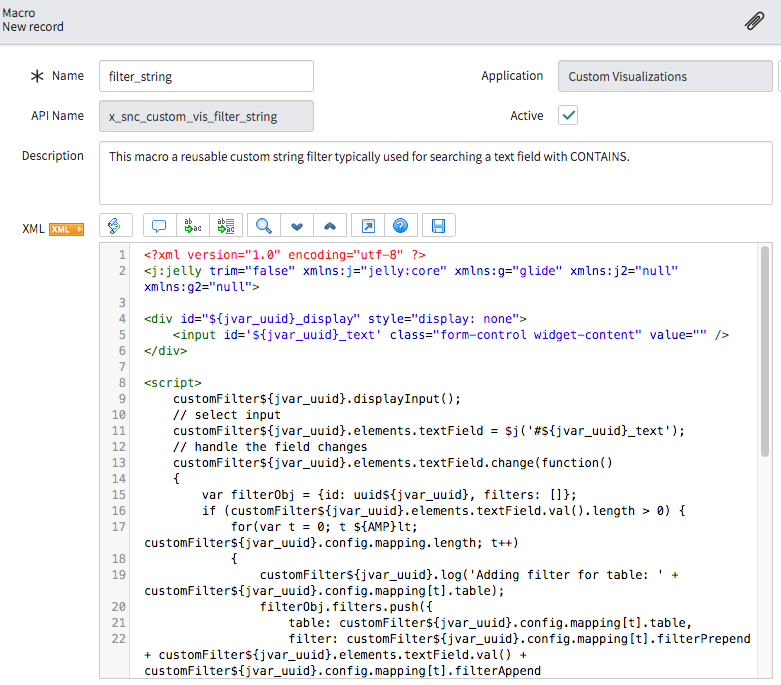Click line number 8 in the gutter
781x685 pixels.
(122, 382)
